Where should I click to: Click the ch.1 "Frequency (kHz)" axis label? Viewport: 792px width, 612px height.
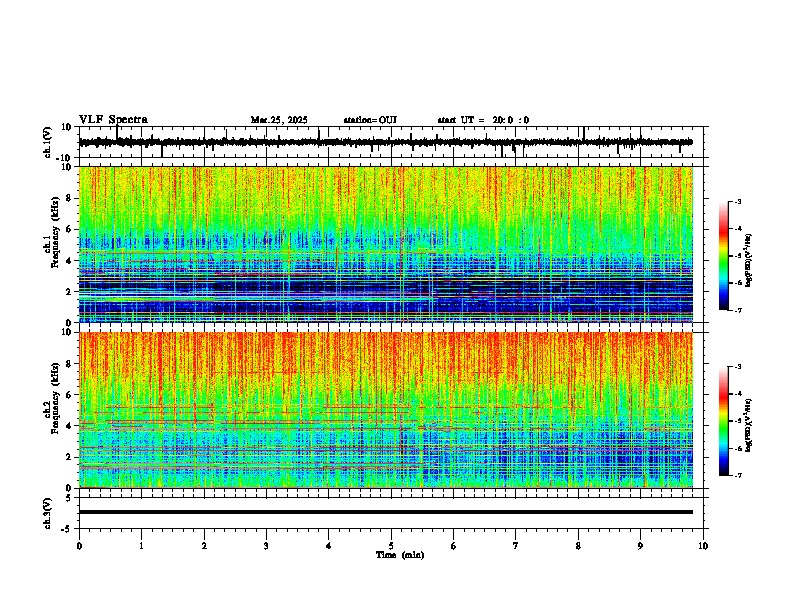tap(55, 233)
